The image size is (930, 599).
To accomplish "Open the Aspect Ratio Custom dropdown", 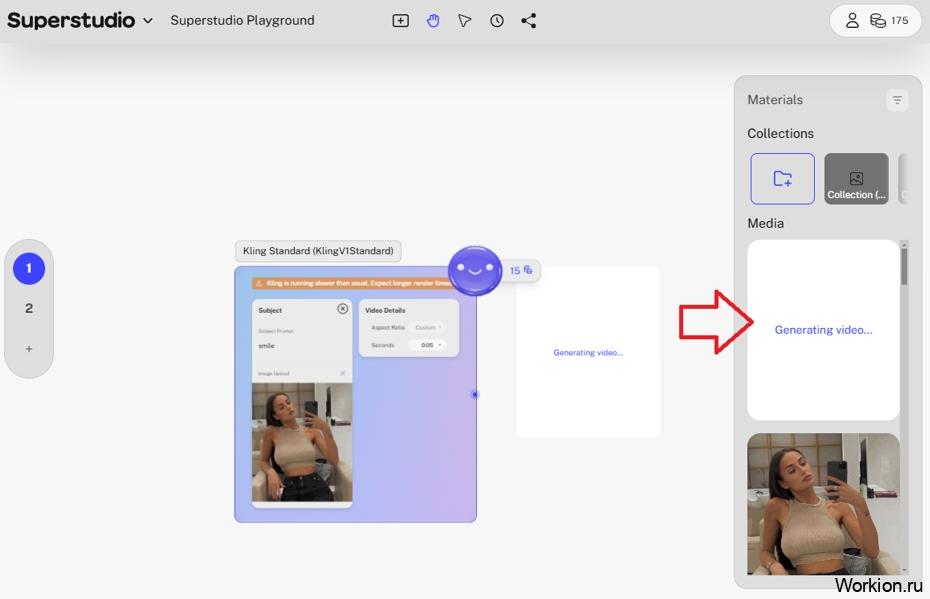I will [x=428, y=327].
